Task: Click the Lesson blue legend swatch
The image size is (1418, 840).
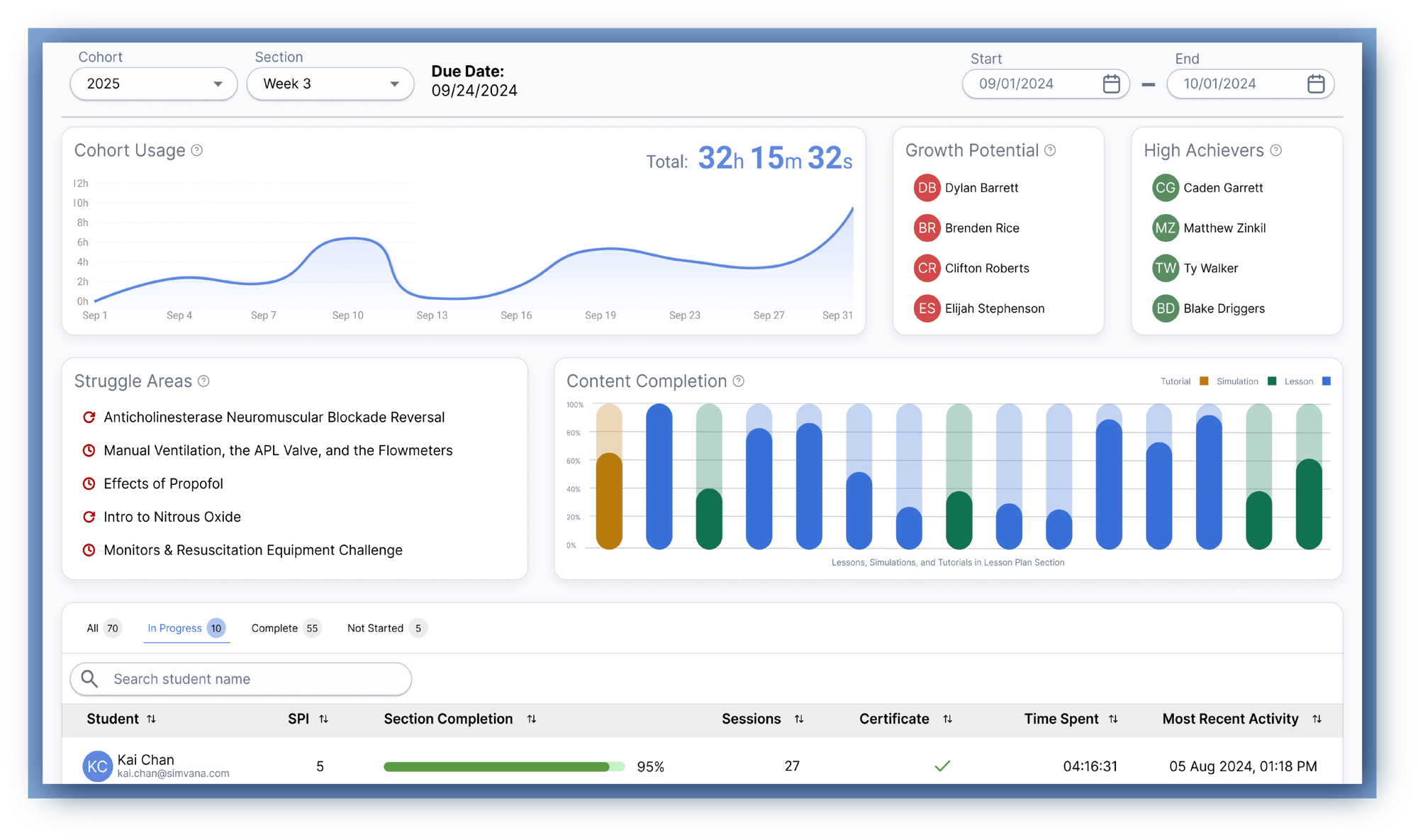Action: (1327, 381)
